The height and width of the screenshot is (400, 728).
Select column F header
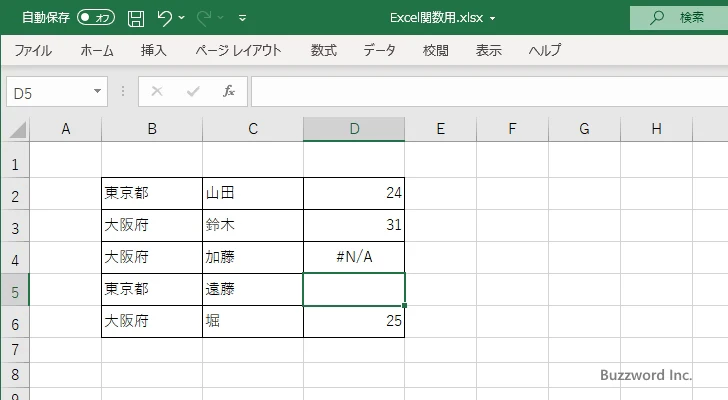coord(512,129)
